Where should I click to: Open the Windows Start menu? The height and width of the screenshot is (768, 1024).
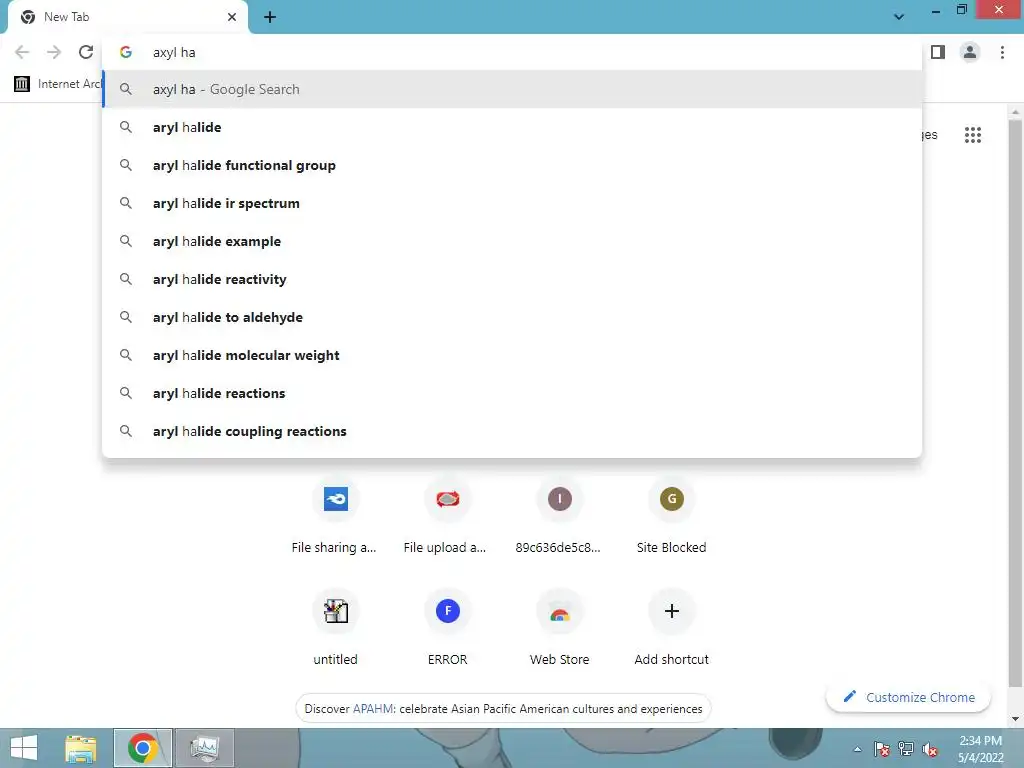24,748
